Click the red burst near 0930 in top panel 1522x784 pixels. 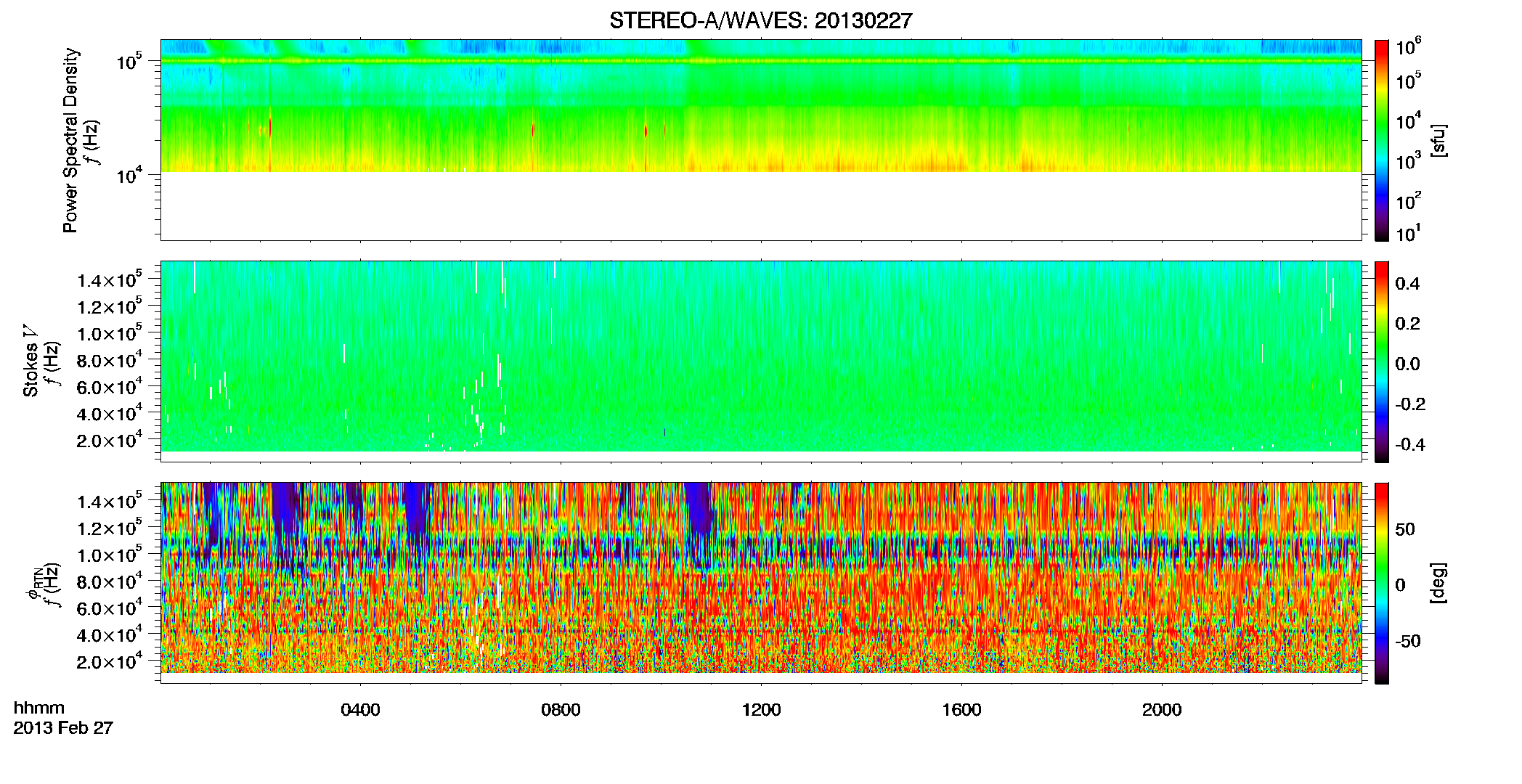pyautogui.click(x=646, y=131)
